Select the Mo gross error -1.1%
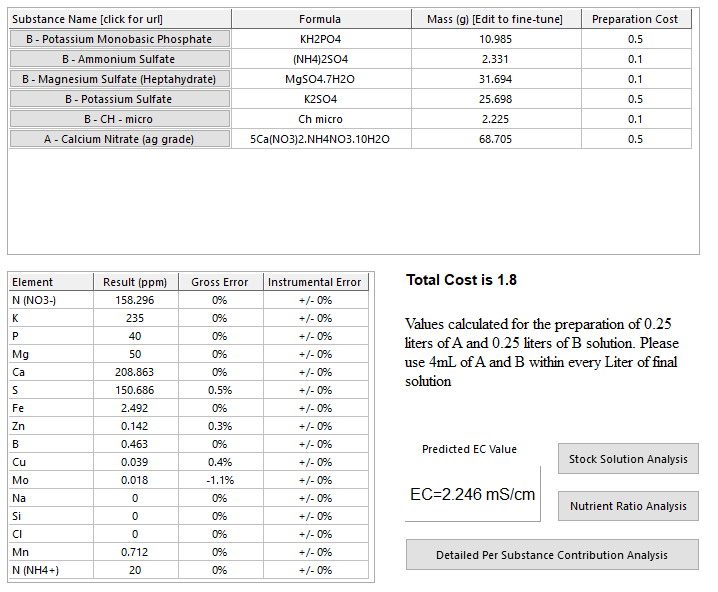 (220, 480)
